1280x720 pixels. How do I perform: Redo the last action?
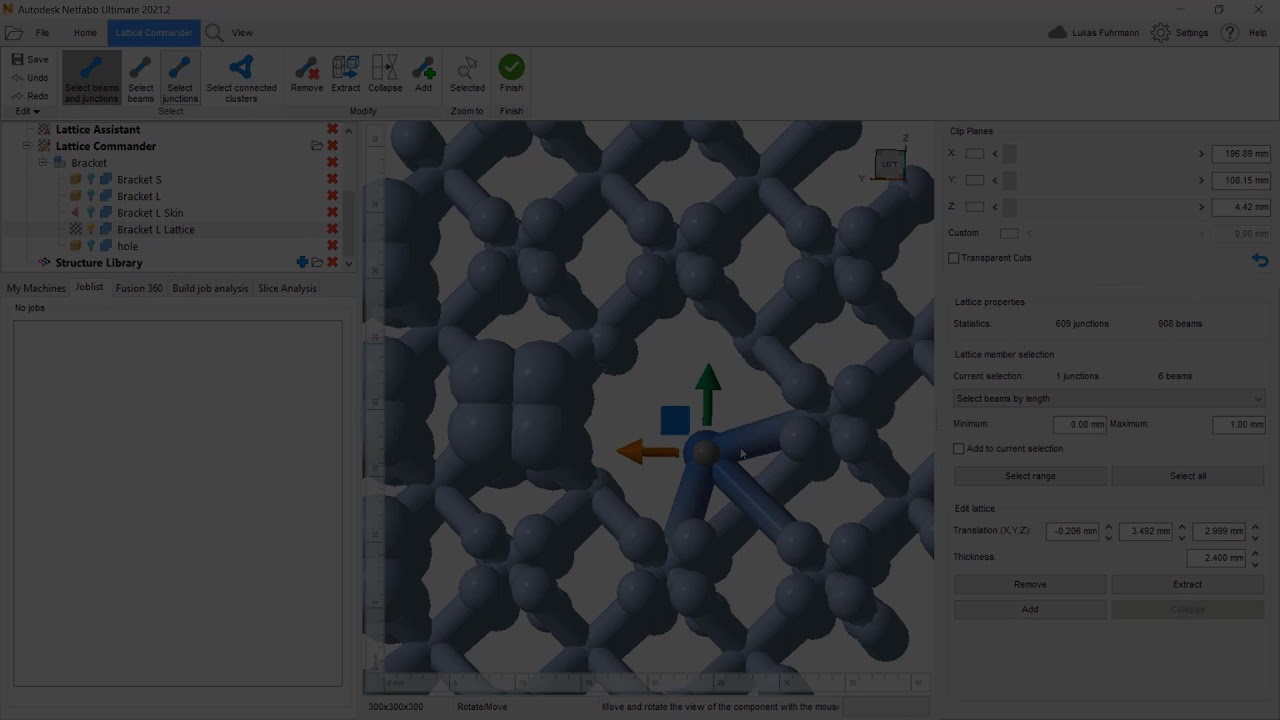click(x=30, y=96)
